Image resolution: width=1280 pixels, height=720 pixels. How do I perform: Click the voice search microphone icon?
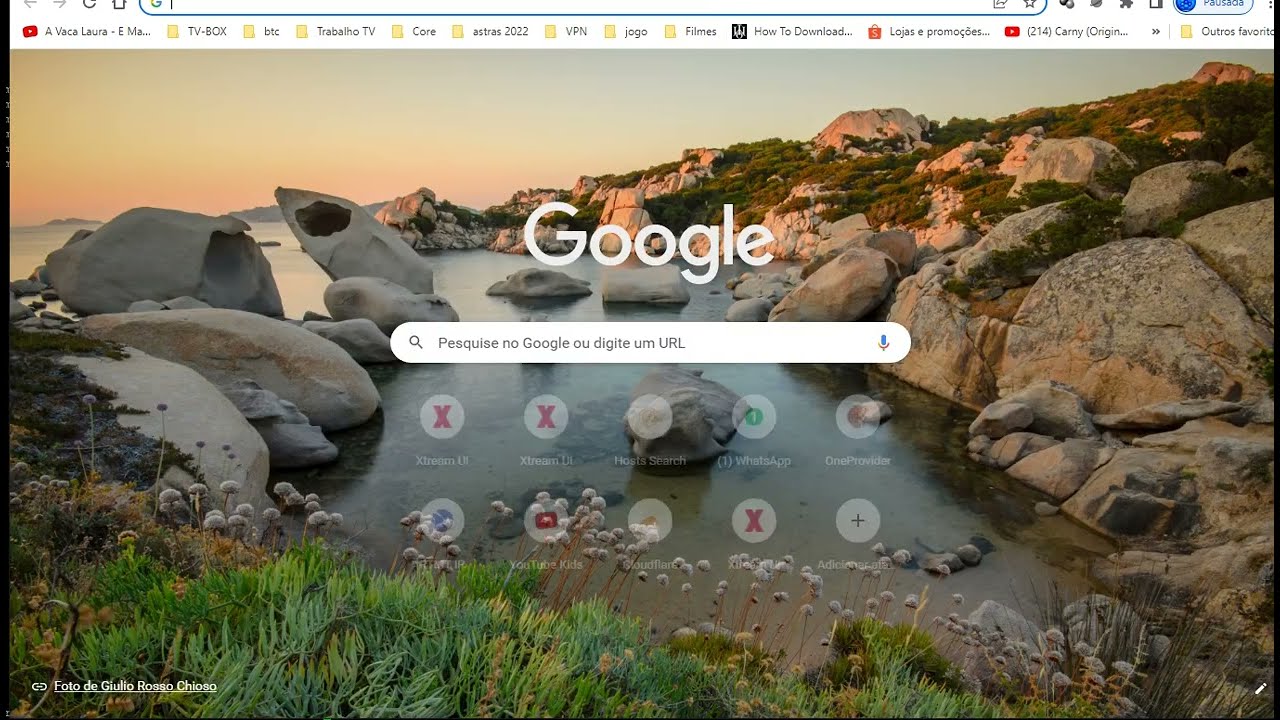[x=883, y=342]
